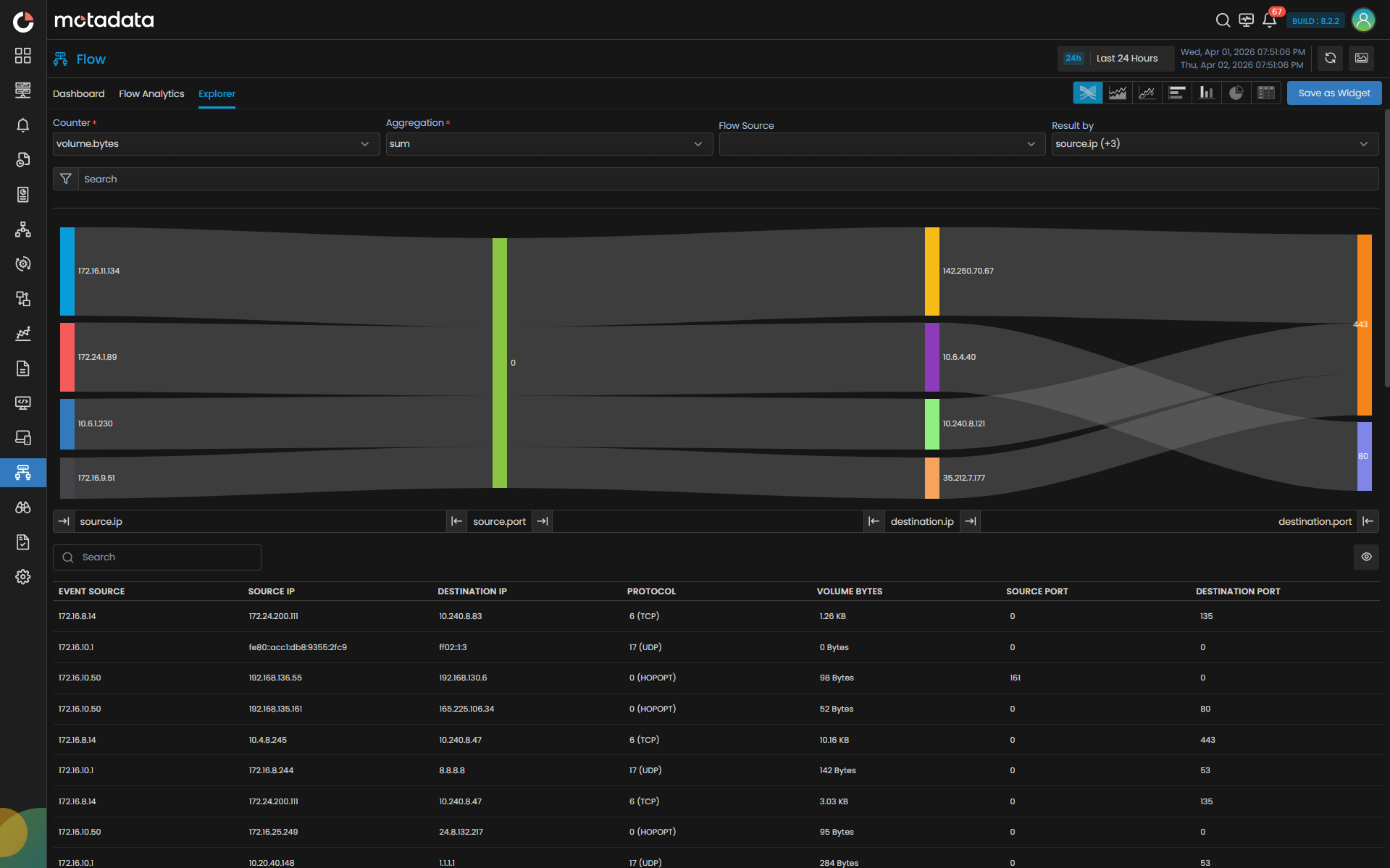Open the Flow Source dropdown
The width and height of the screenshot is (1390, 868).
click(882, 143)
